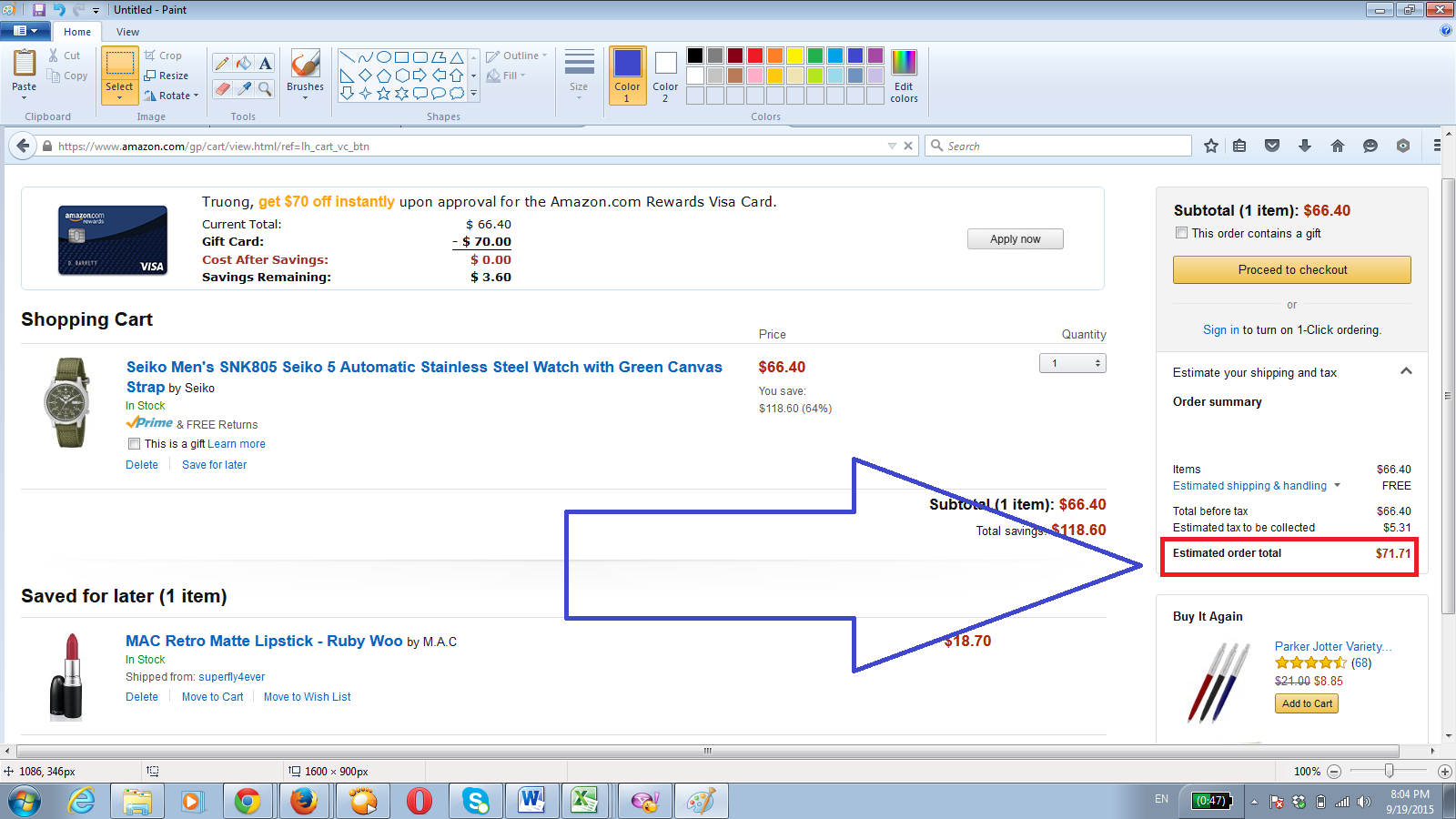Choose Color 2 swatch

click(x=665, y=75)
